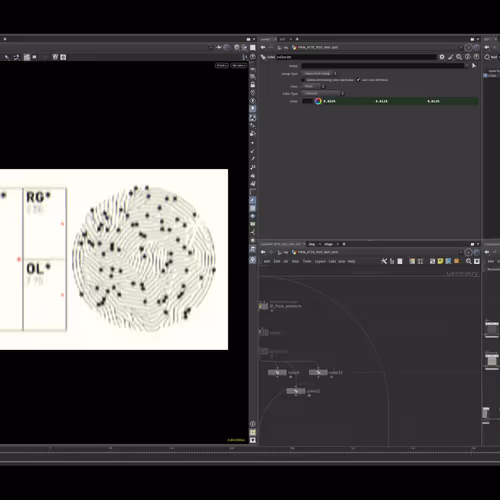This screenshot has width=500, height=500.
Task: Click the Group text input field
Action: [383, 66]
